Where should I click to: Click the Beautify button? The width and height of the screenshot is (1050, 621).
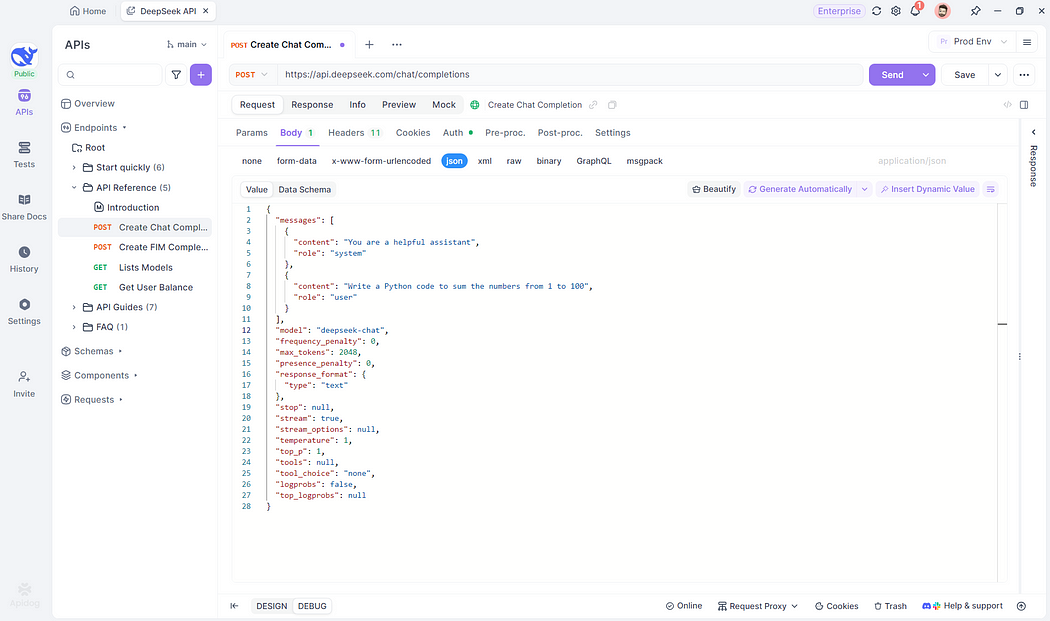pos(714,190)
